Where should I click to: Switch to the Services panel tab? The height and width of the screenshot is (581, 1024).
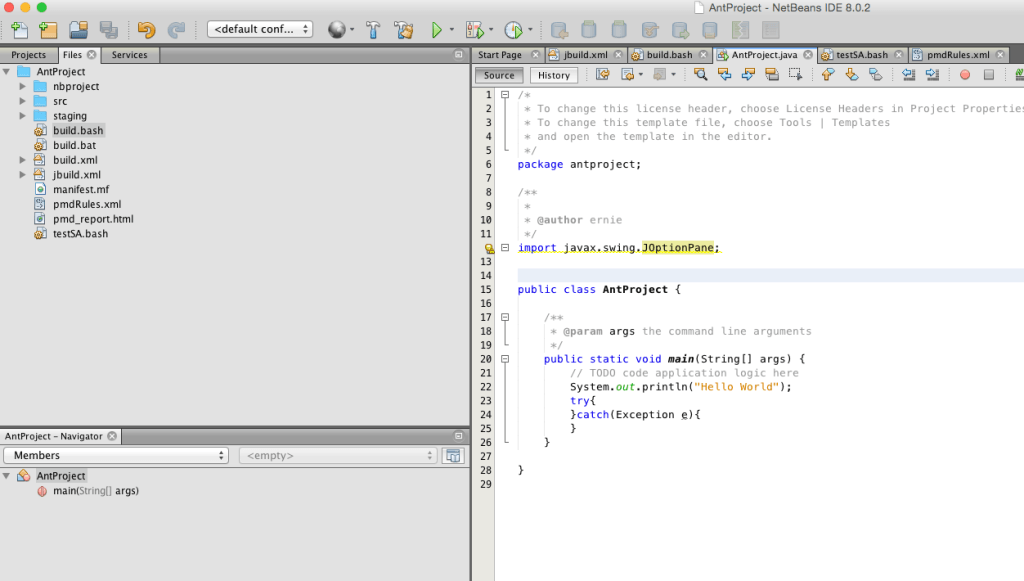point(129,55)
